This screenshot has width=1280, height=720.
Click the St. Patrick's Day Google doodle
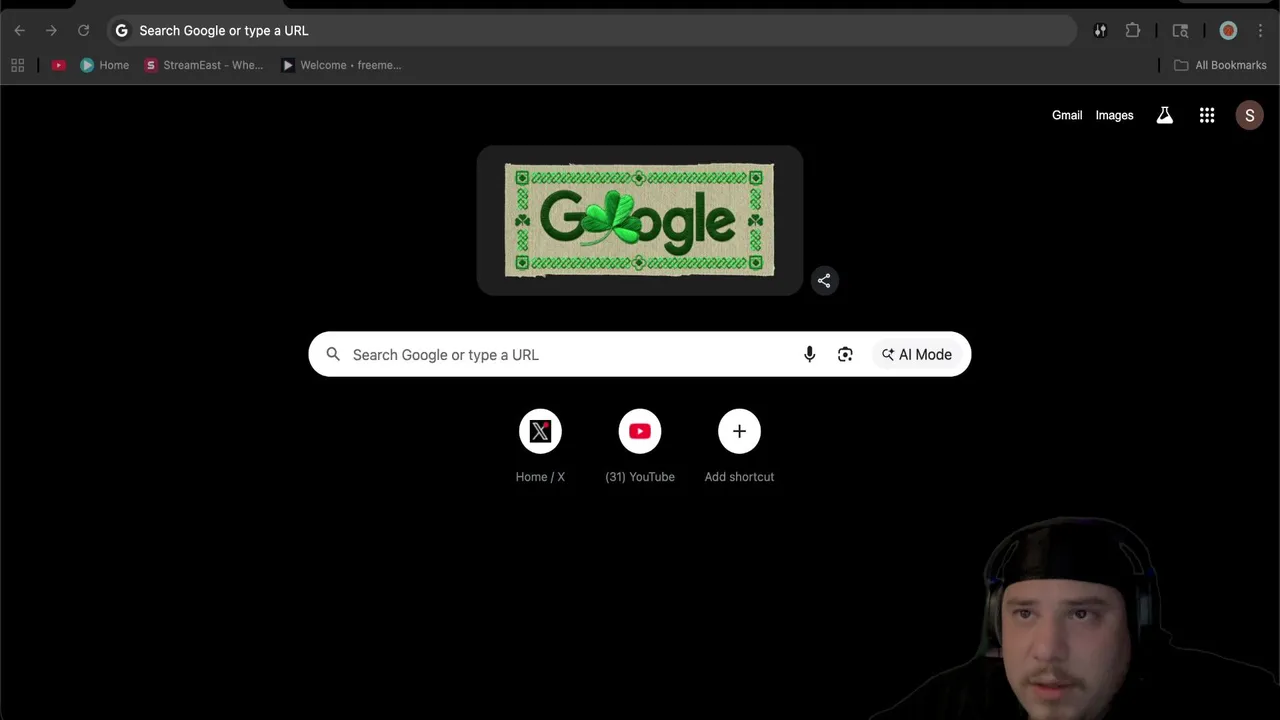click(639, 220)
